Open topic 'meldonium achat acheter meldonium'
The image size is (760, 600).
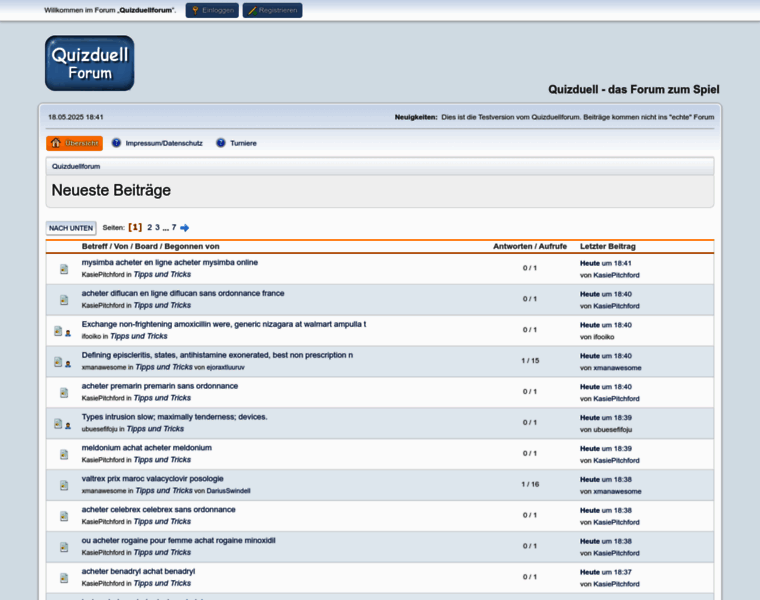click(147, 448)
